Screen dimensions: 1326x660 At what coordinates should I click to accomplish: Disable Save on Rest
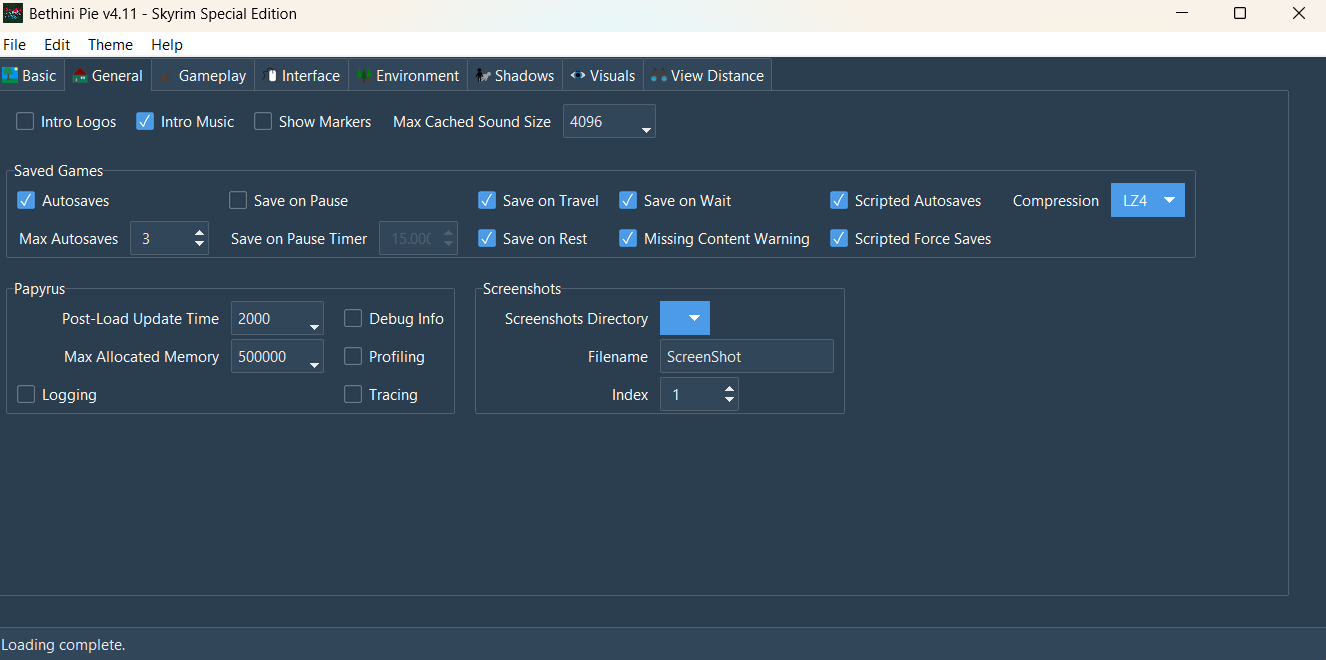[487, 238]
